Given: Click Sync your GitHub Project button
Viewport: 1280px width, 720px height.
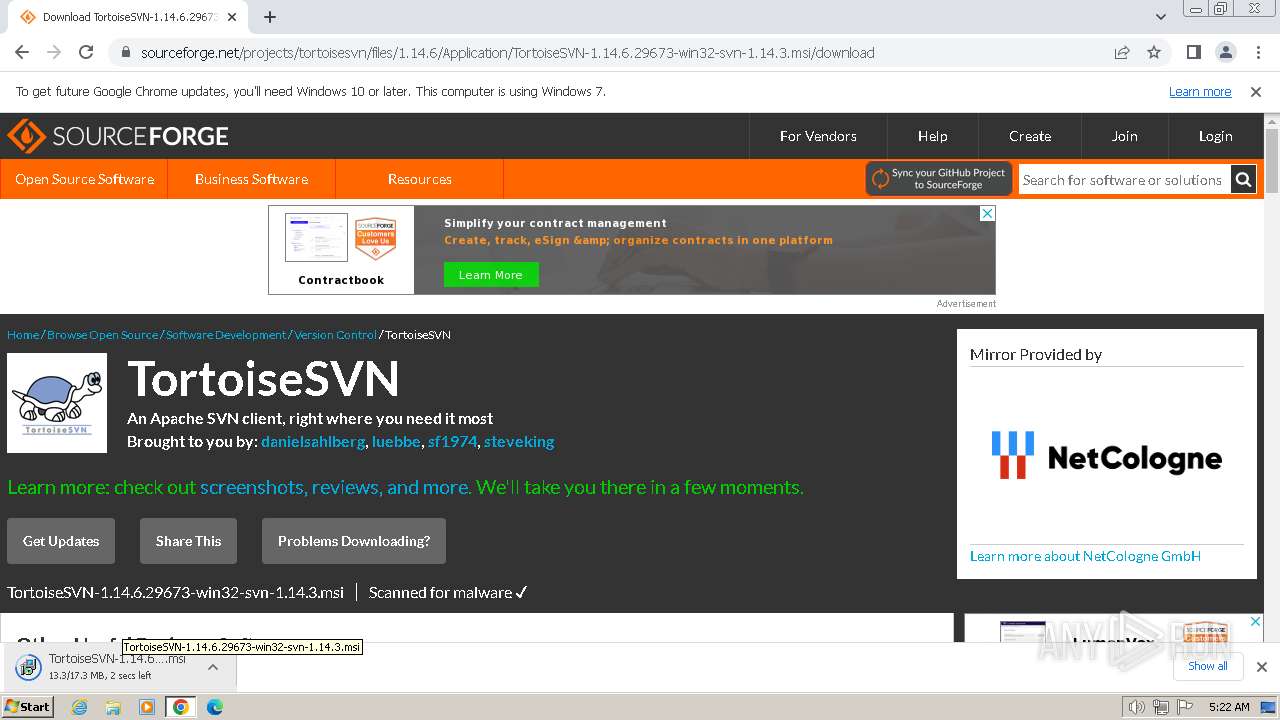Looking at the screenshot, I should (939, 179).
